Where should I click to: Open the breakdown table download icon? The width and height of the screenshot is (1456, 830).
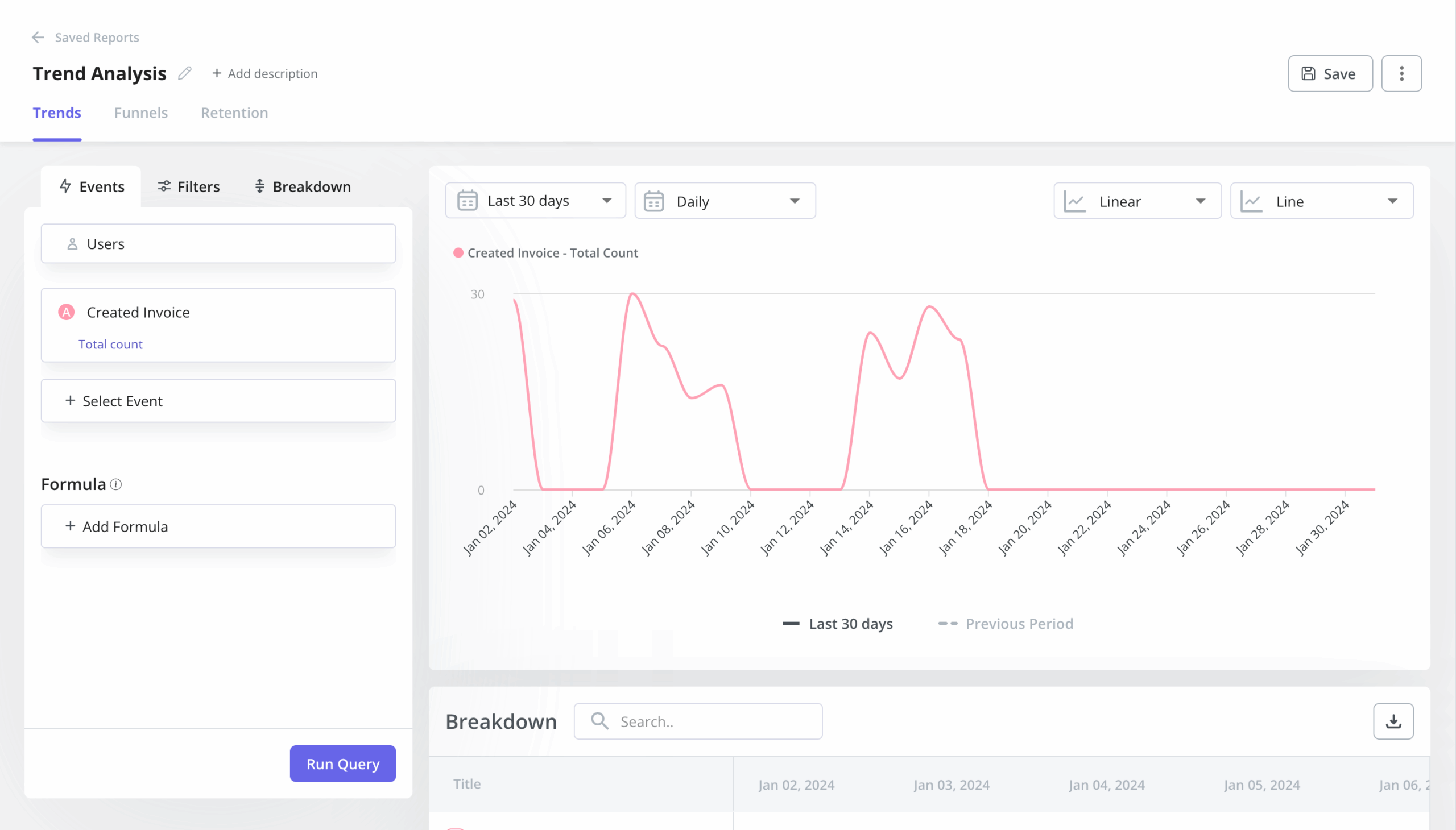[x=1394, y=720]
